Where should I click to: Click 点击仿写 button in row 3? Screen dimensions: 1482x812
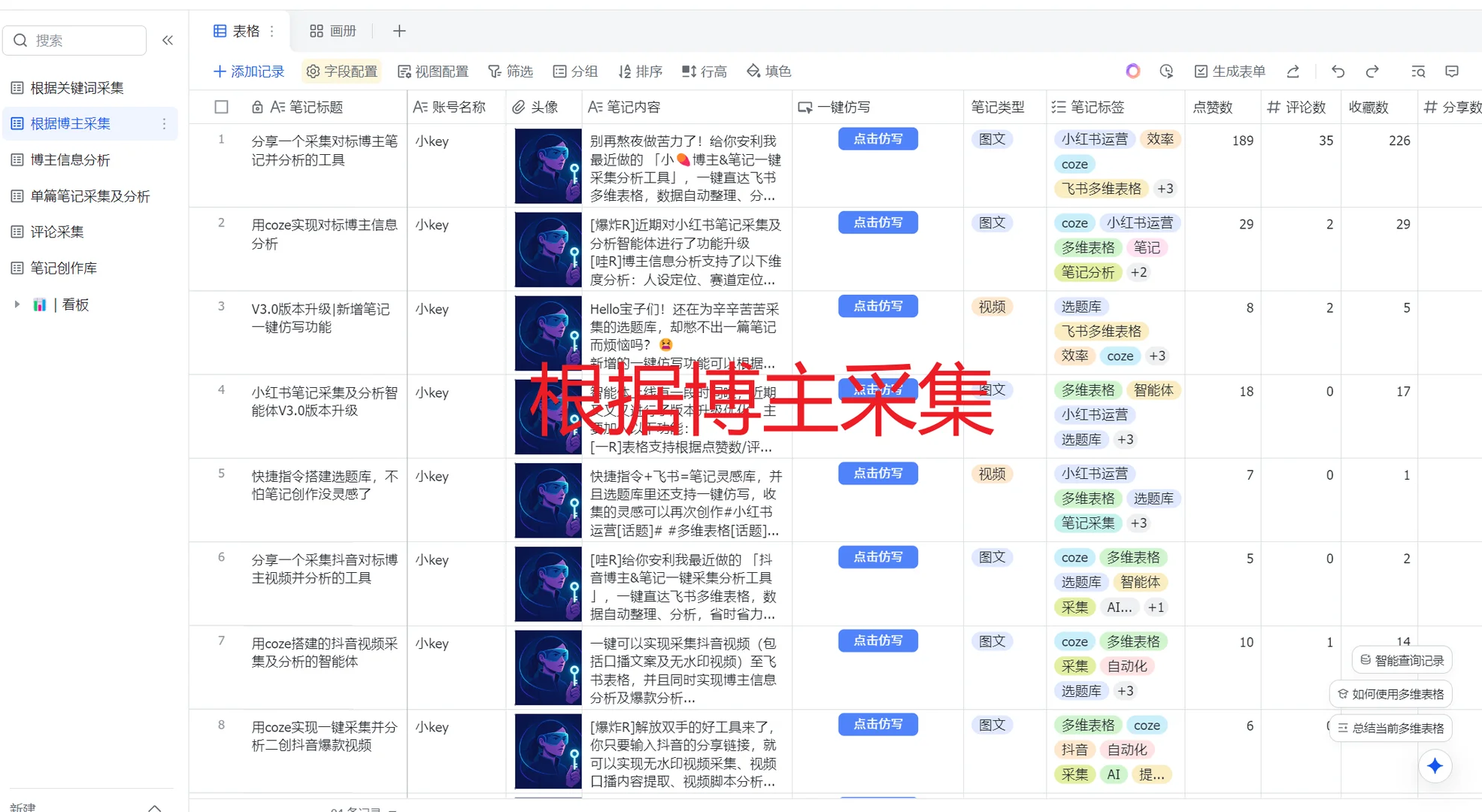coord(877,306)
